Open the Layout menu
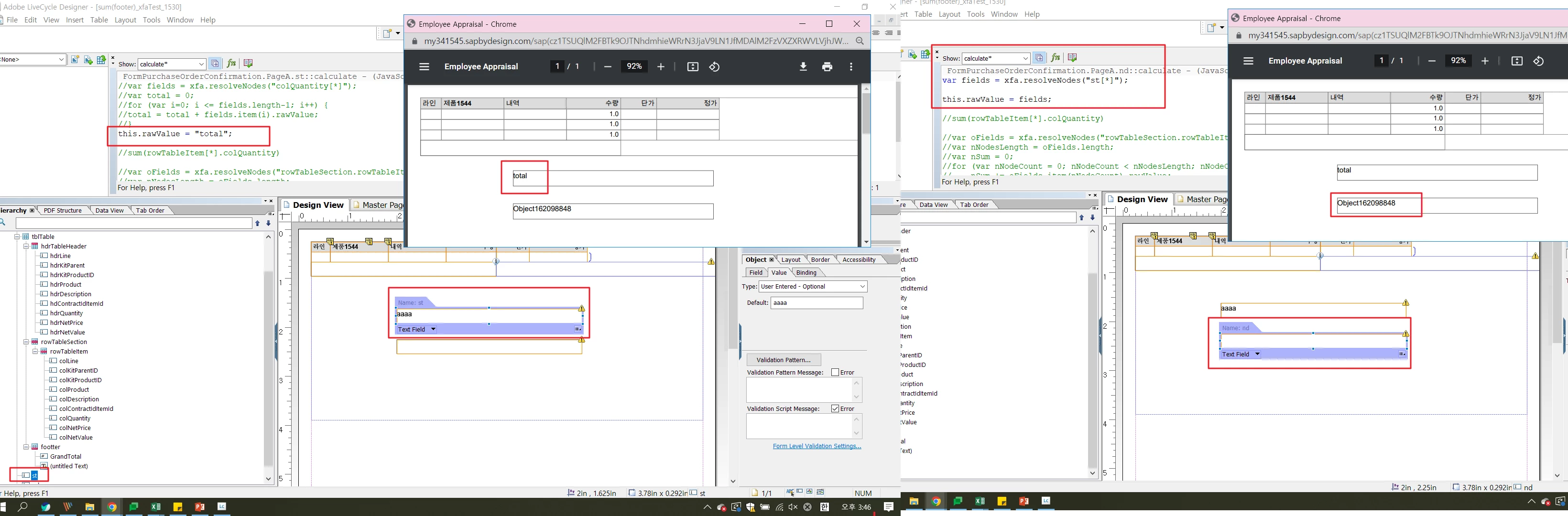Viewport: 1568px width, 516px height. [125, 20]
